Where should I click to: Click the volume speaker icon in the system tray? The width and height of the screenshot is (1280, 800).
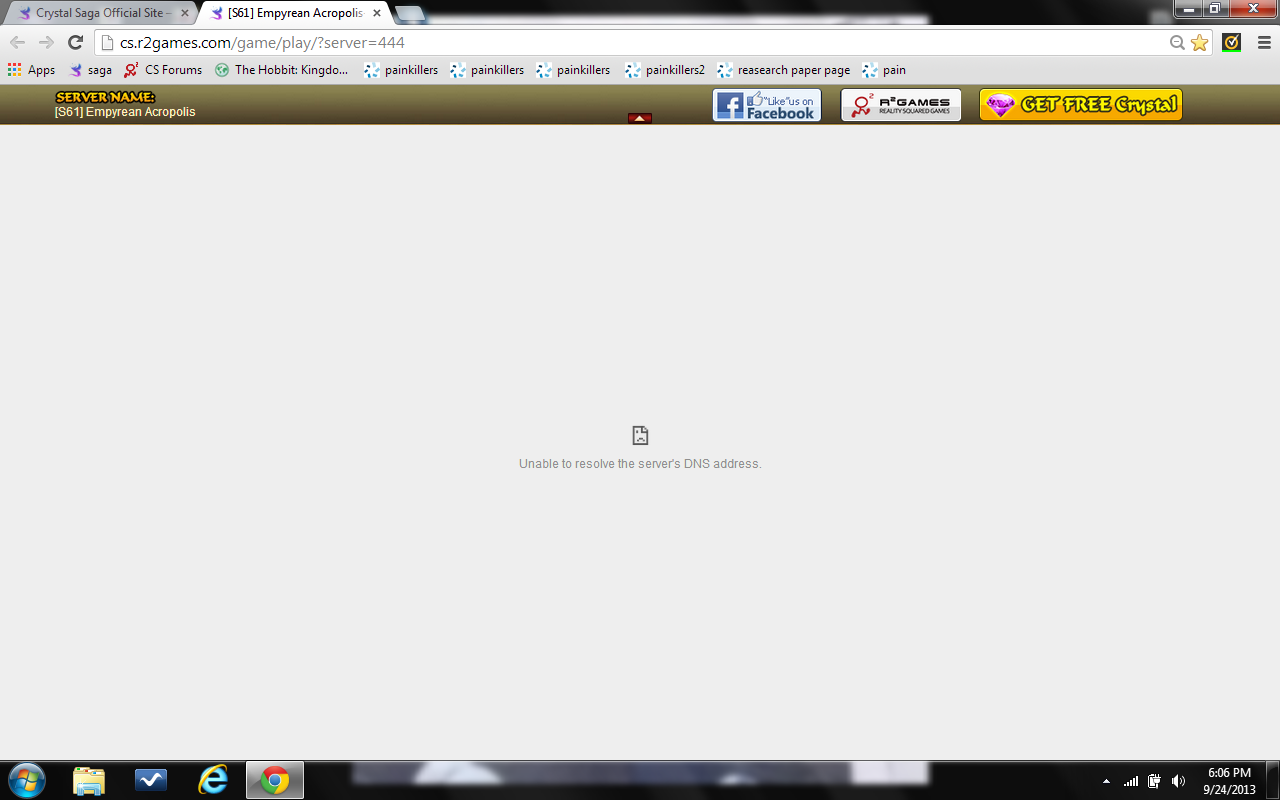(1178, 781)
